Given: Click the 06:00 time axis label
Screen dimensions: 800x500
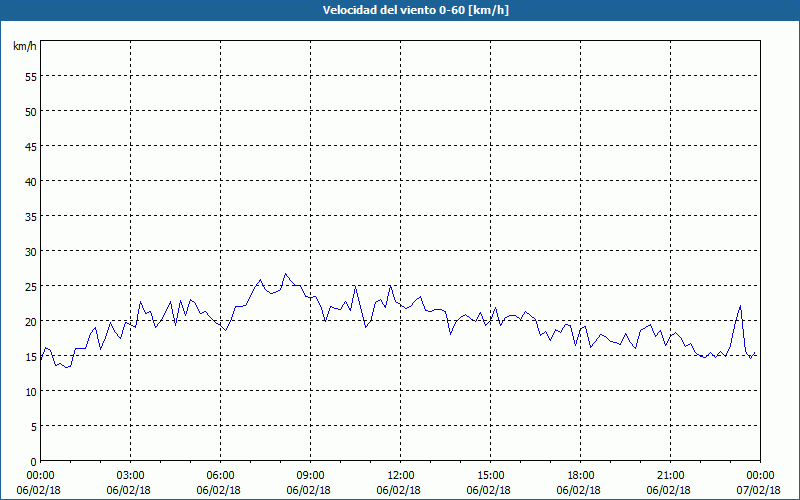Looking at the screenshot, I should (220, 476).
